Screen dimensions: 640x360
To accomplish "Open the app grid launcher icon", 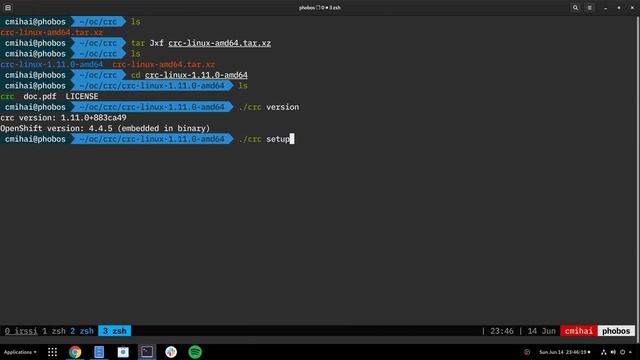I will pos(52,352).
